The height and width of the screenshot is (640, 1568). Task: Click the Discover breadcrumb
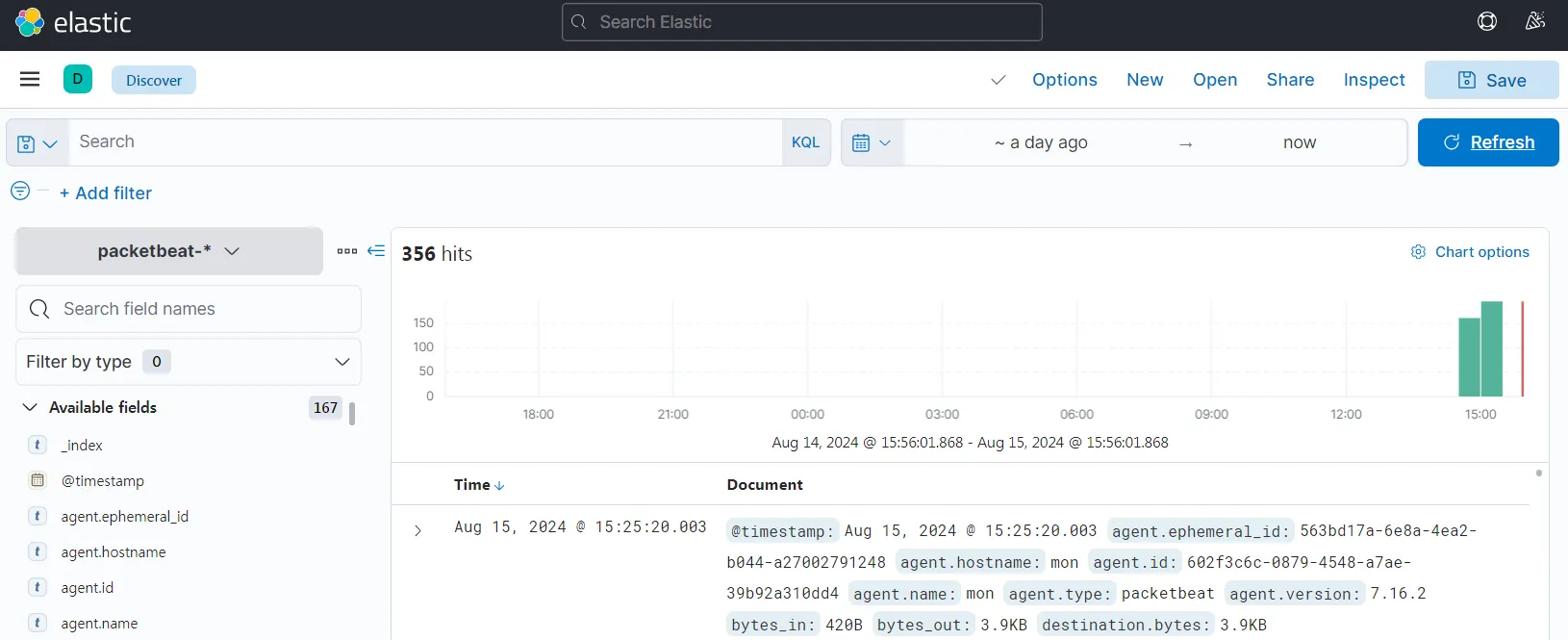pos(154,80)
